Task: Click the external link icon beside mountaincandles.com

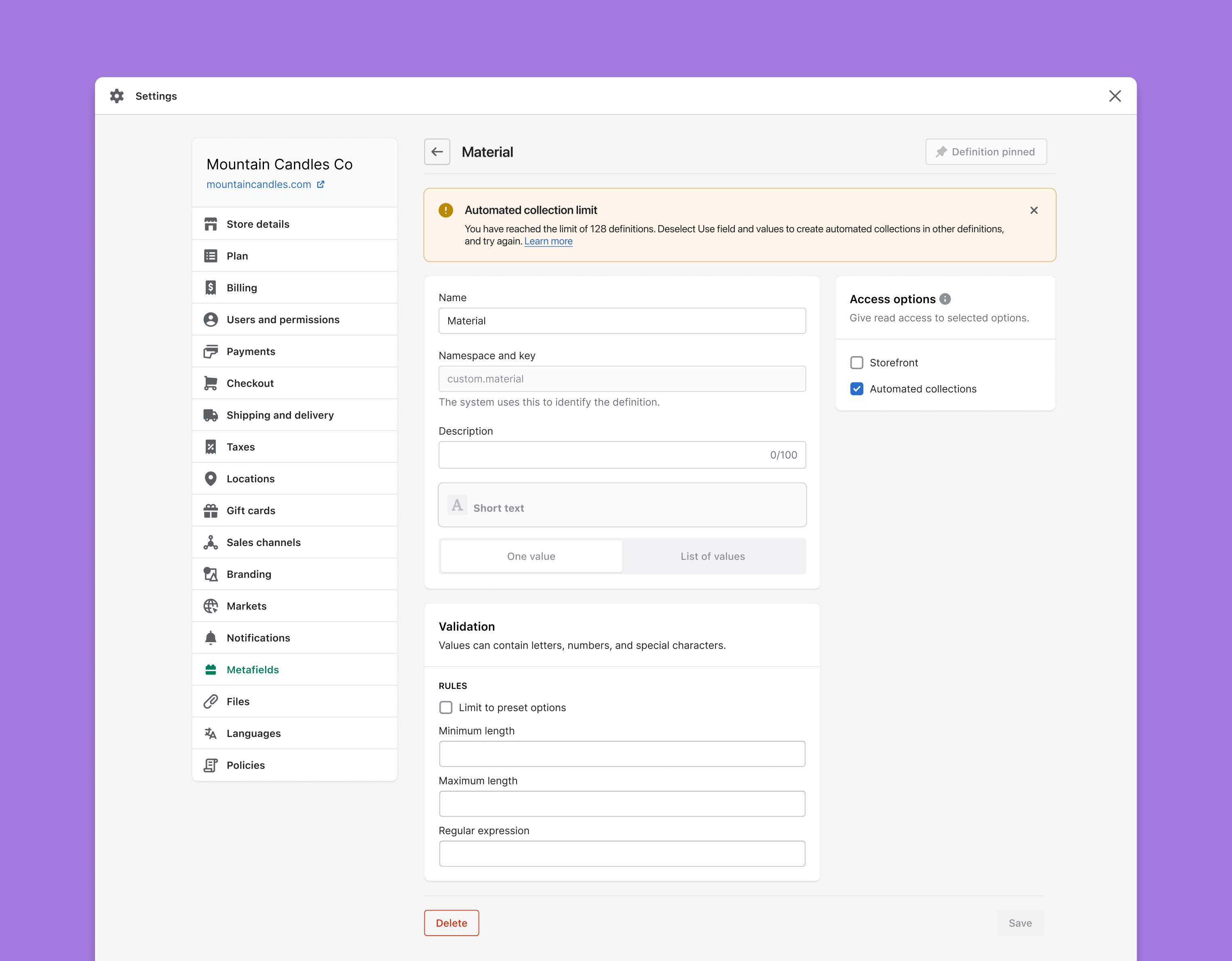Action: pos(321,184)
